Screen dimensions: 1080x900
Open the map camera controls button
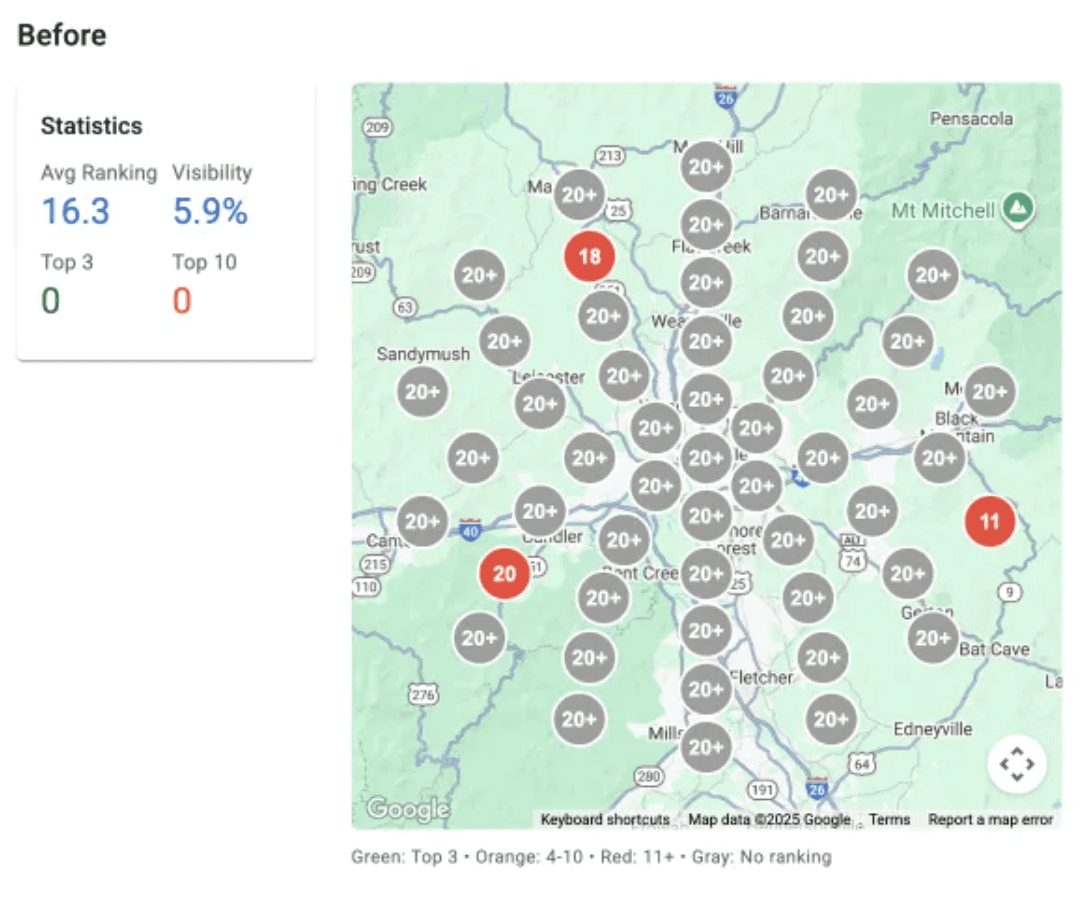[x=1016, y=765]
